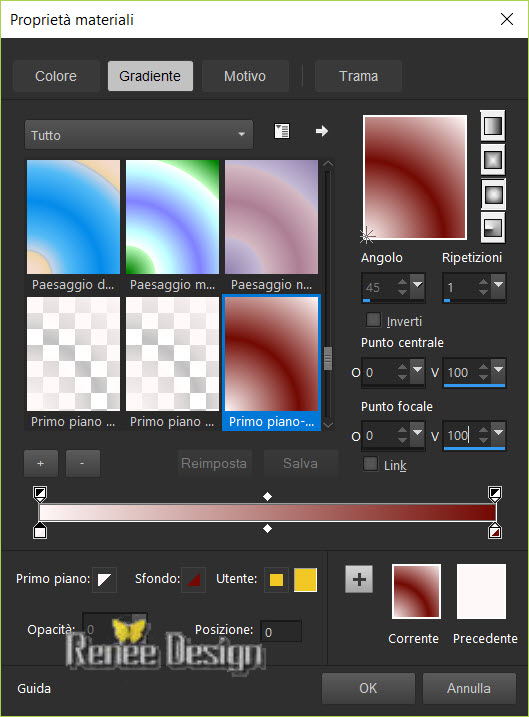Select the radial gradient style icon

[492, 228]
